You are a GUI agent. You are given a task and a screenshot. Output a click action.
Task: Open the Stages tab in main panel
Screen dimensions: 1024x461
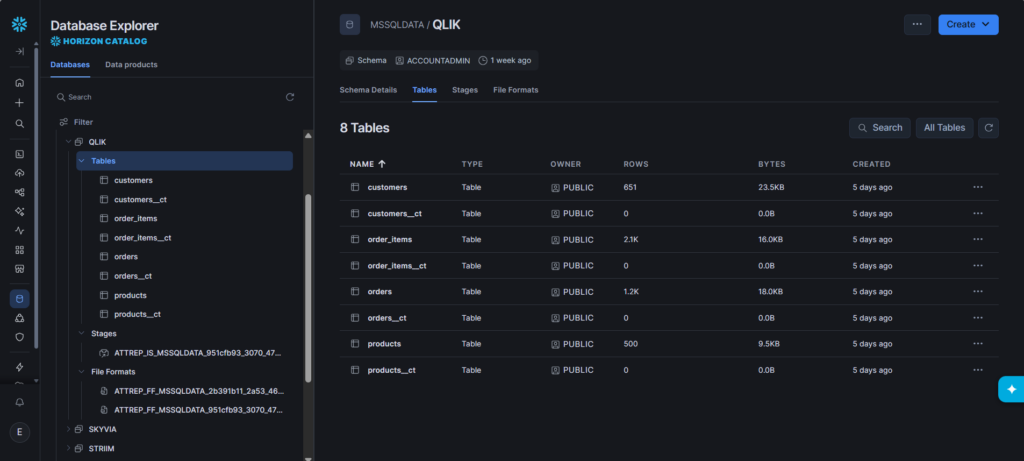click(465, 90)
